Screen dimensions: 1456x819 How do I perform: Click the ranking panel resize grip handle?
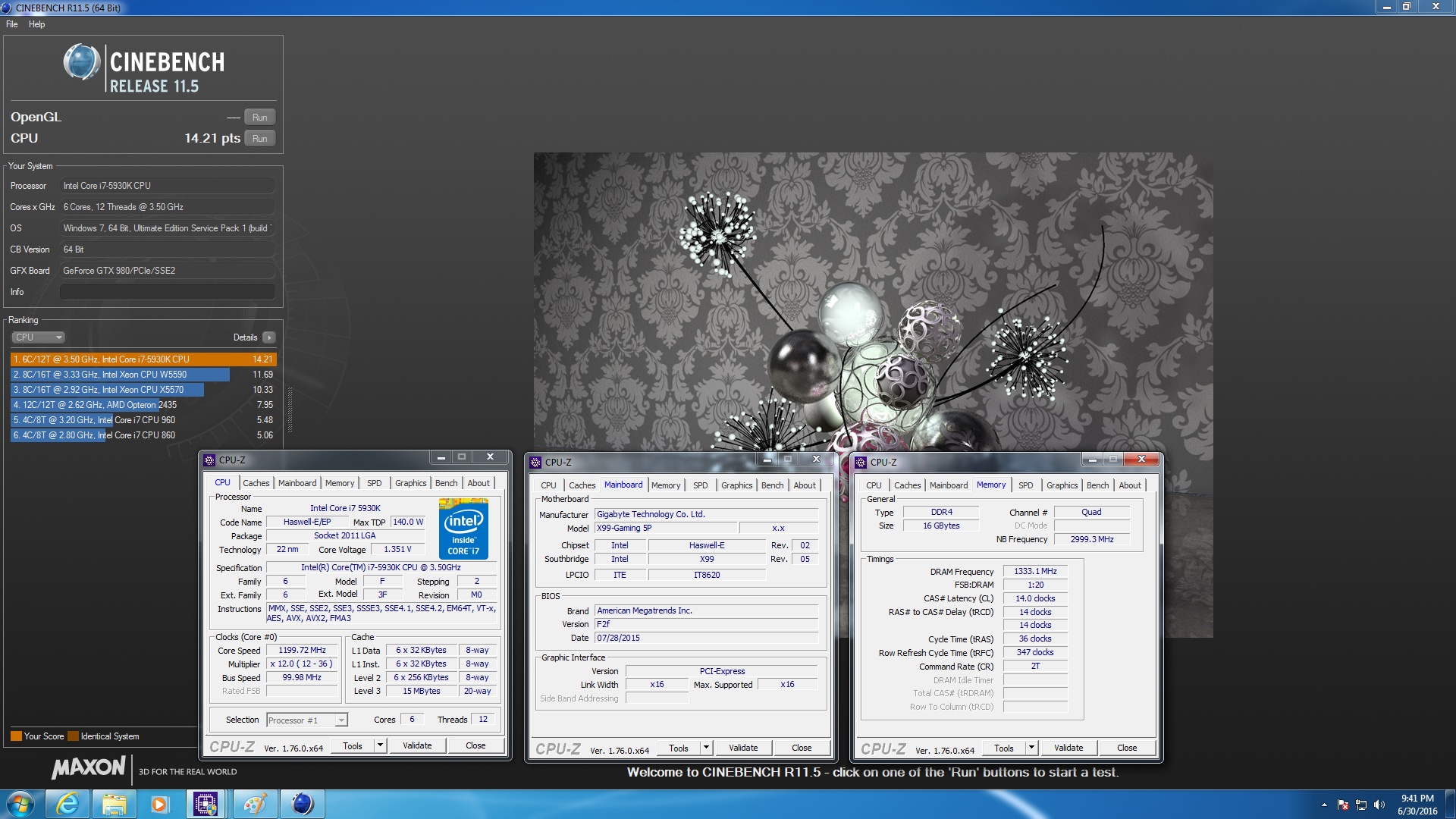pyautogui.click(x=290, y=409)
